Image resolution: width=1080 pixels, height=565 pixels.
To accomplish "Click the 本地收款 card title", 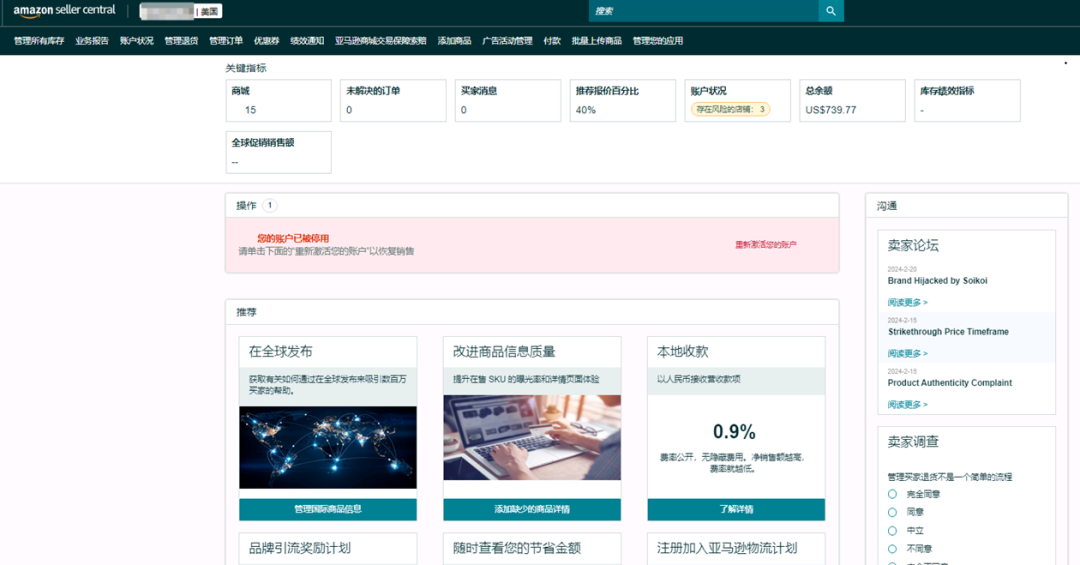I will (683, 351).
